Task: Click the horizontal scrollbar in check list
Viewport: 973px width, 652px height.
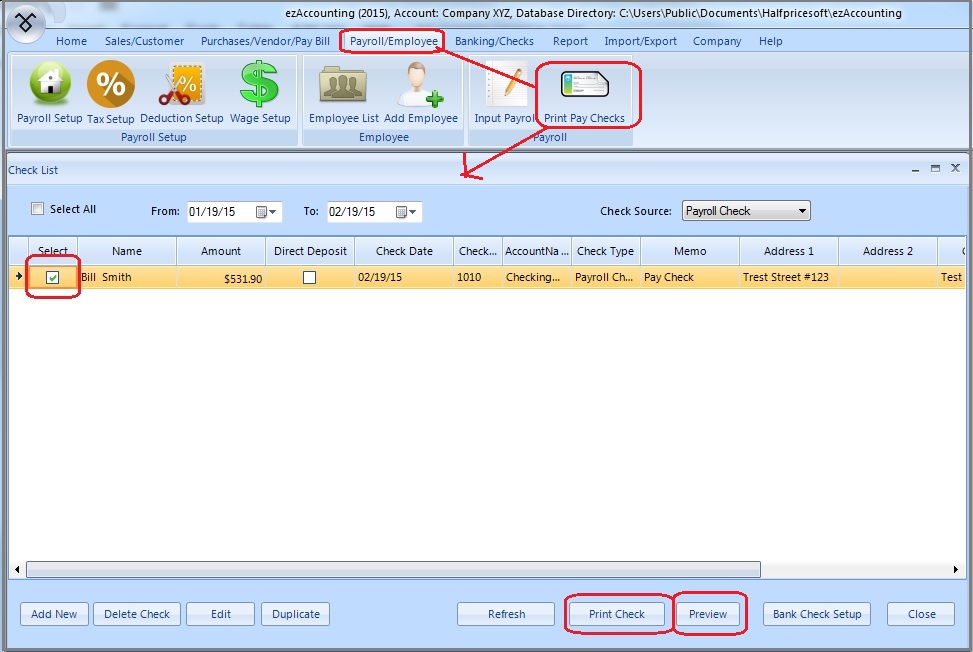Action: click(392, 569)
